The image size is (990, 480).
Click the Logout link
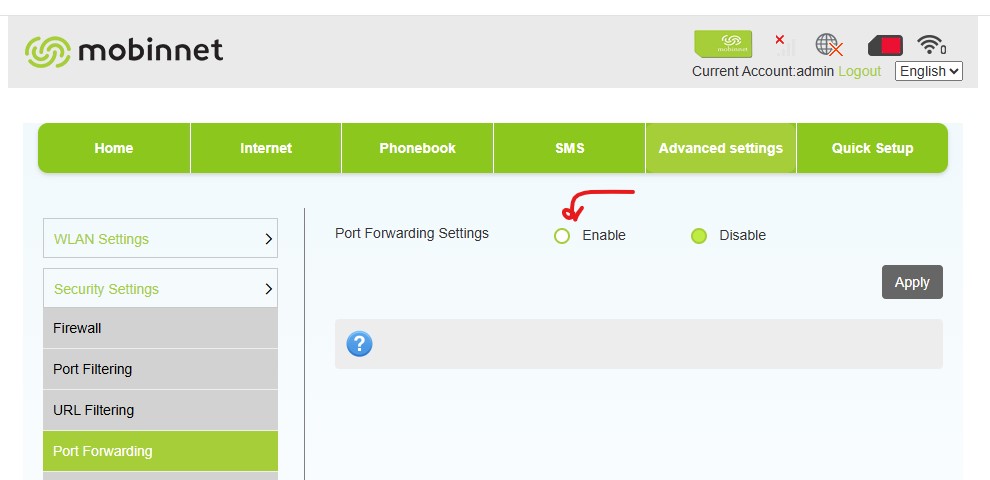coord(860,71)
